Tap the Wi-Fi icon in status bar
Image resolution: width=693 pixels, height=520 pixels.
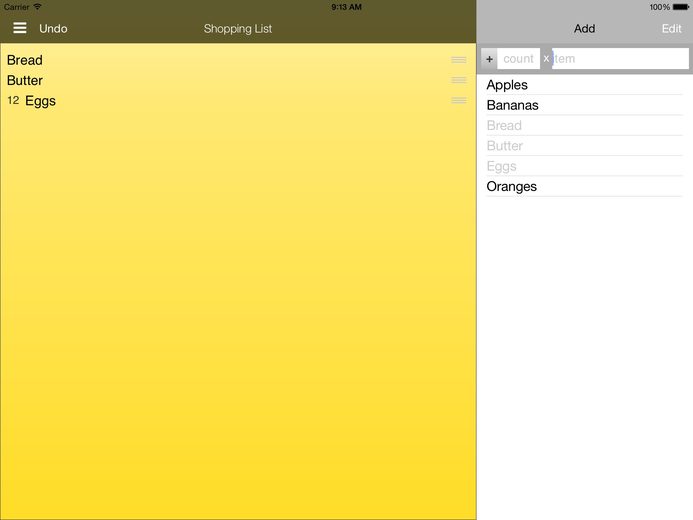pyautogui.click(x=38, y=7)
